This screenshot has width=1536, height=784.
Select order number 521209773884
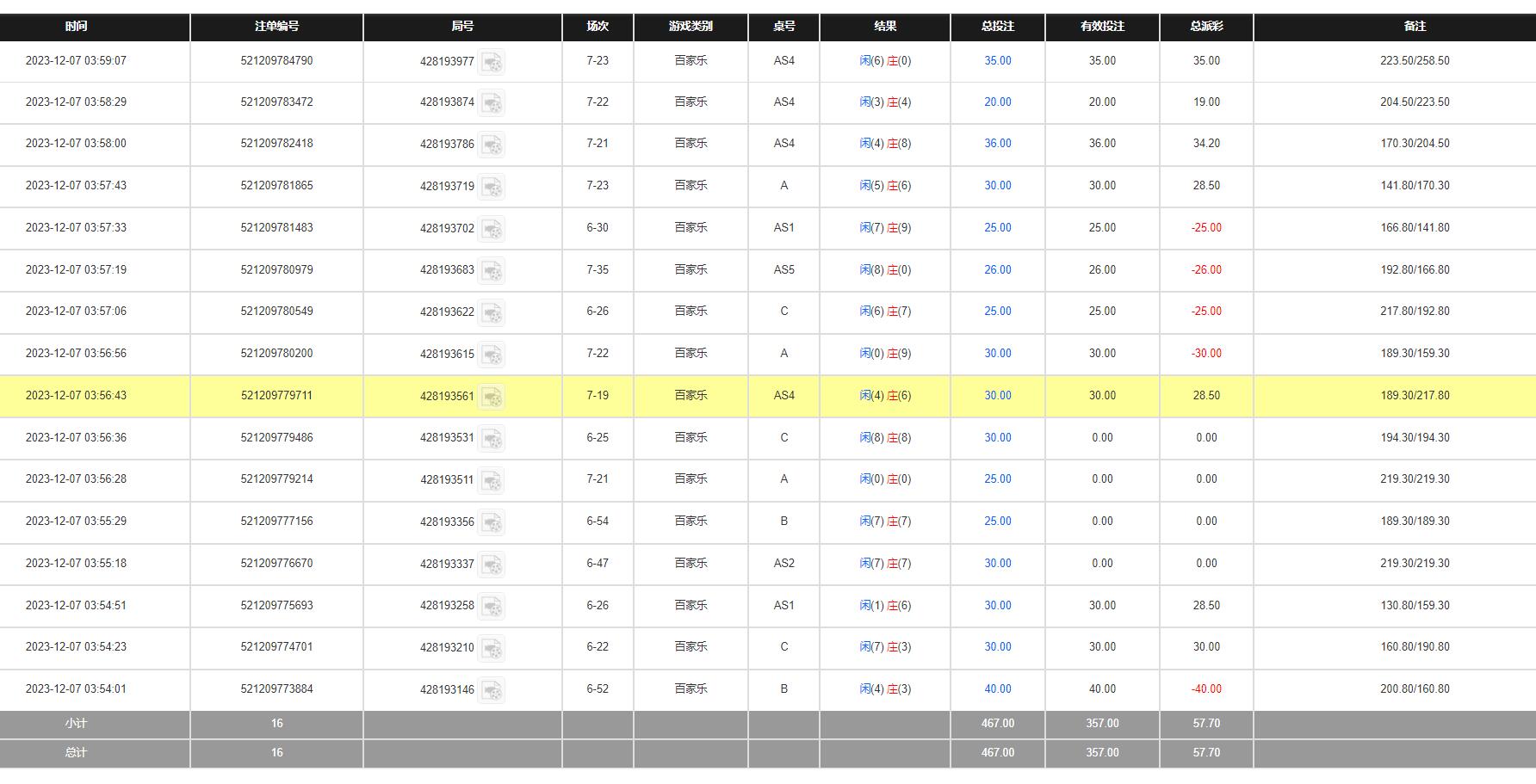(x=276, y=689)
